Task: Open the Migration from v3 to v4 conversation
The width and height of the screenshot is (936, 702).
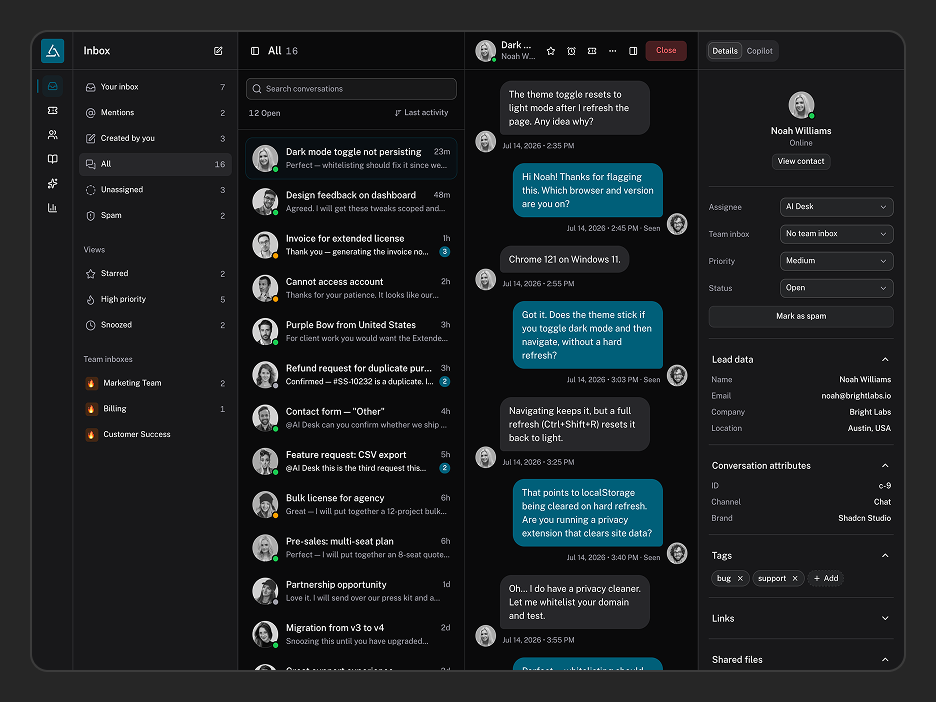Action: pos(351,635)
